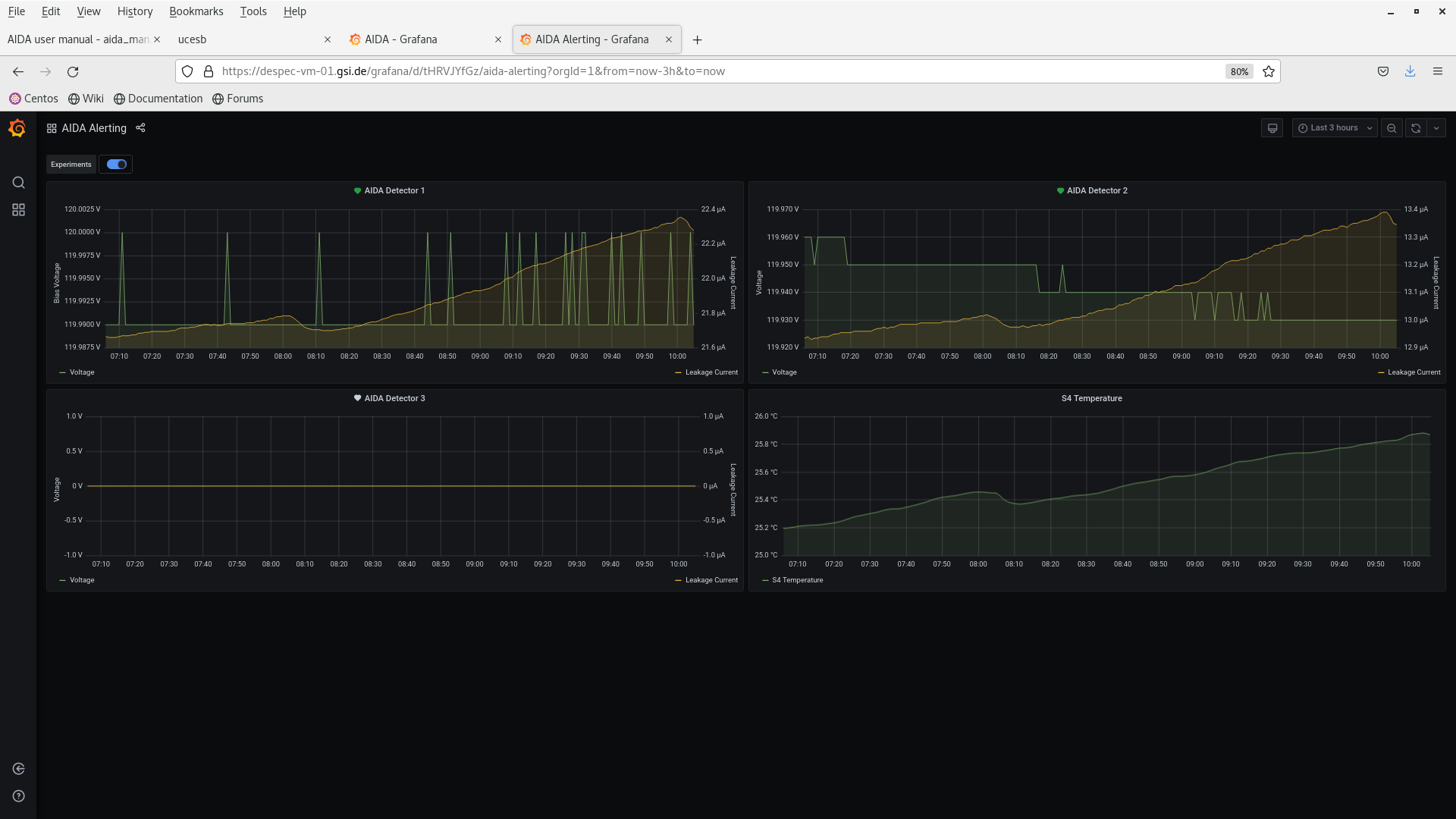Open the View menu
This screenshot has height=819, width=1456.
[89, 11]
